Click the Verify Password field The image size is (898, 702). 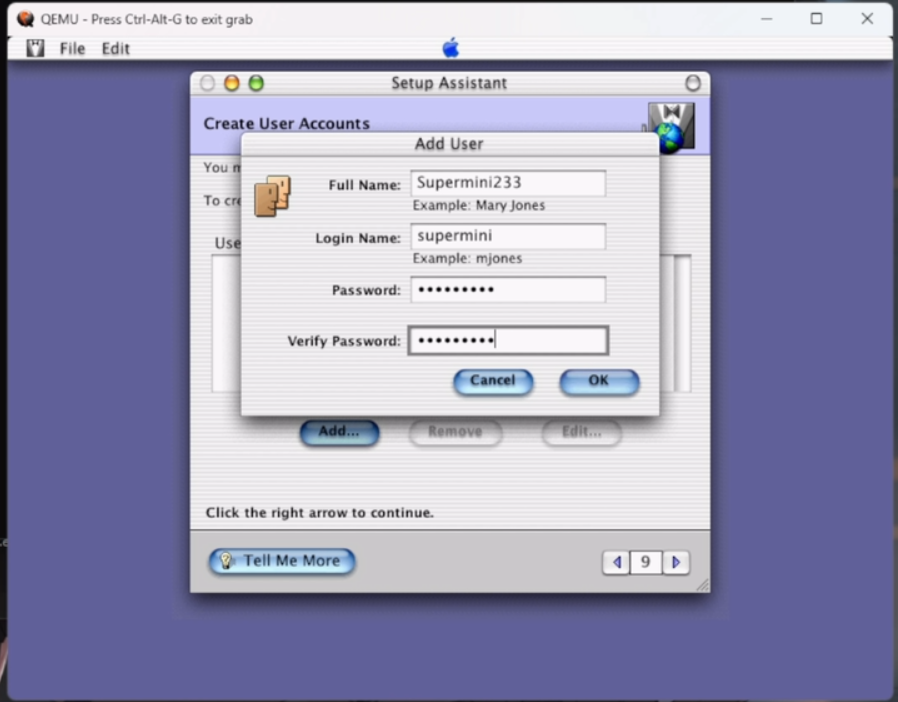pyautogui.click(x=507, y=341)
